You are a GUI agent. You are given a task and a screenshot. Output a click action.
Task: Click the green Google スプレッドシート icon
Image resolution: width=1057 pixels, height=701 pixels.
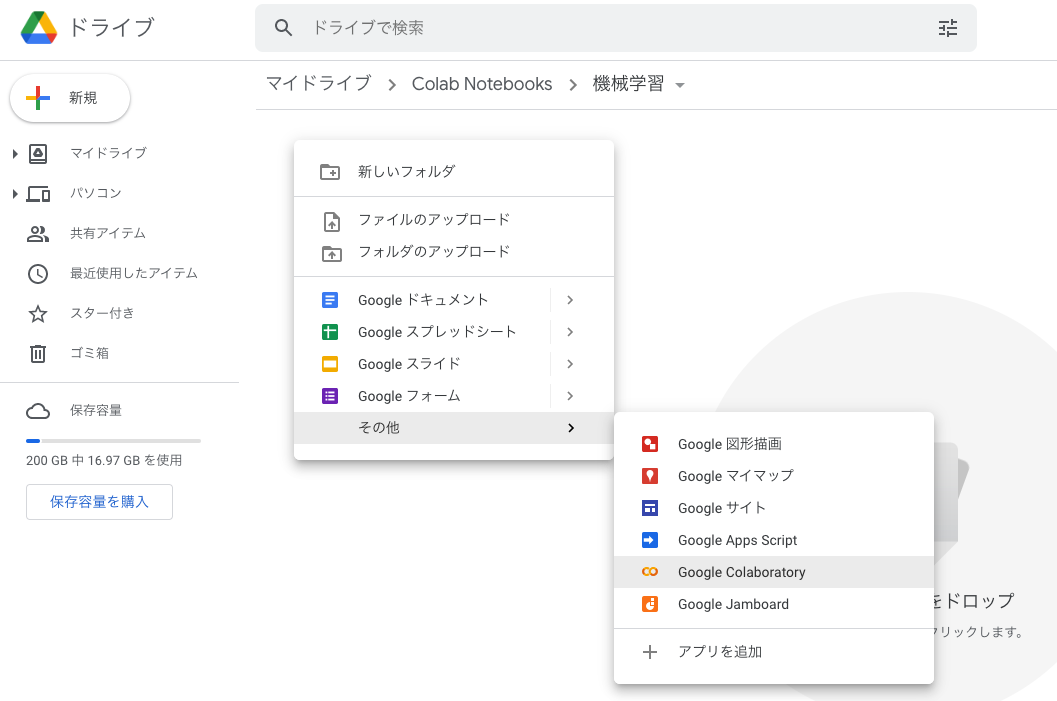[x=330, y=332]
